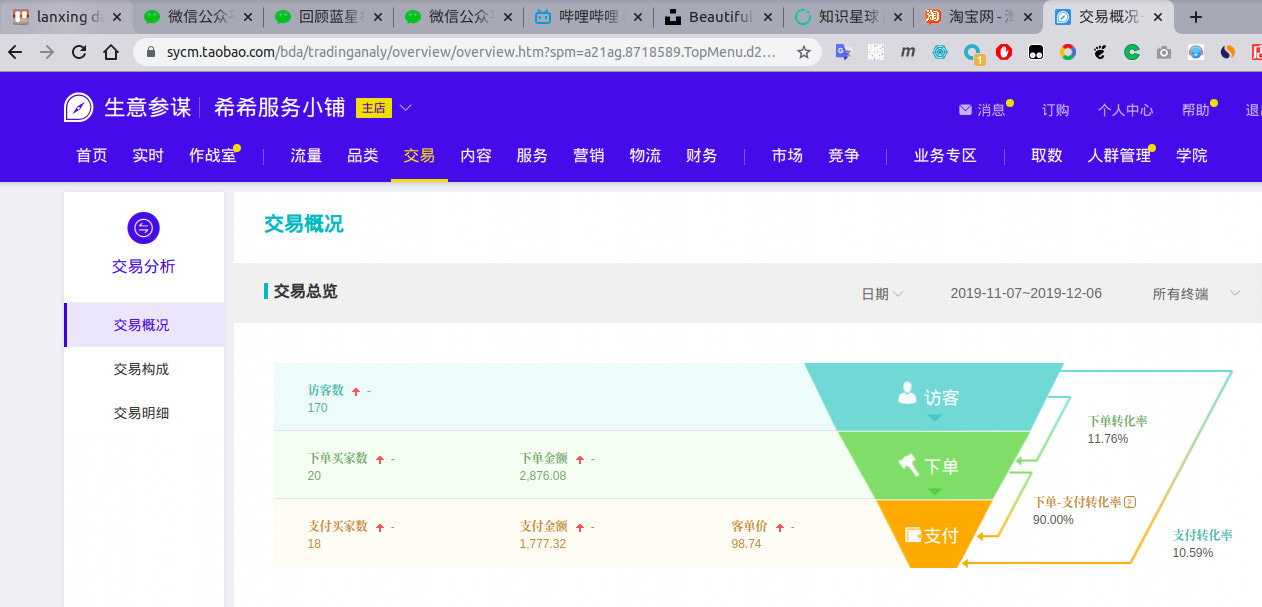Image resolution: width=1262 pixels, height=607 pixels.
Task: Click the 消息 envelope icon
Action: (x=965, y=110)
